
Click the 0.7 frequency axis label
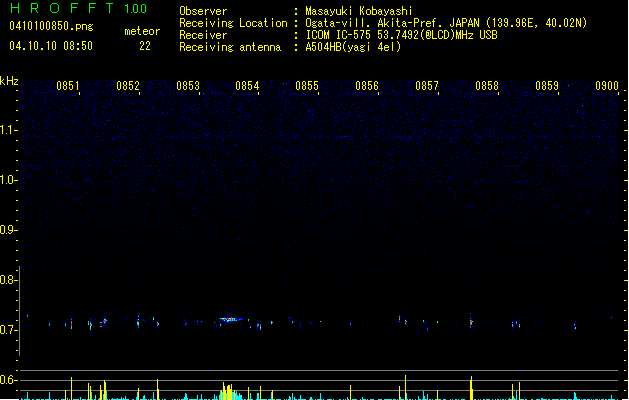click(x=8, y=330)
